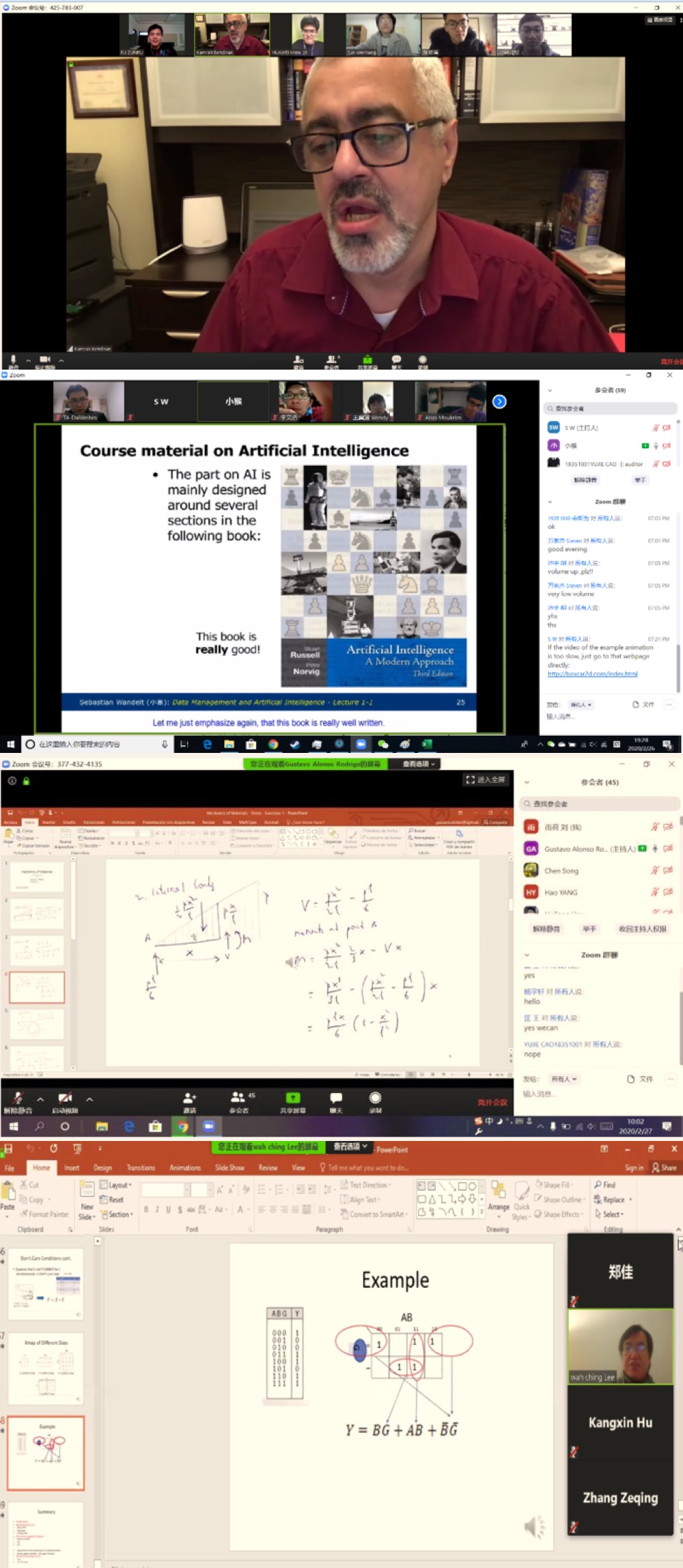
Task: Open View Options dropdown above Gustavo's shared screen
Action: [x=418, y=764]
